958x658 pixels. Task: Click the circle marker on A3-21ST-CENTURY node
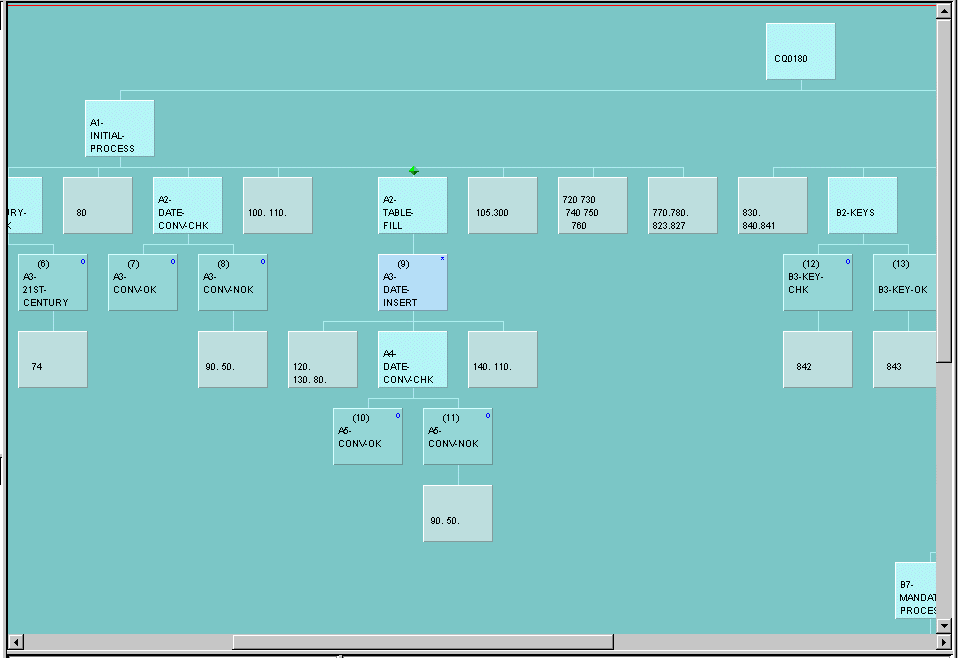[83, 261]
